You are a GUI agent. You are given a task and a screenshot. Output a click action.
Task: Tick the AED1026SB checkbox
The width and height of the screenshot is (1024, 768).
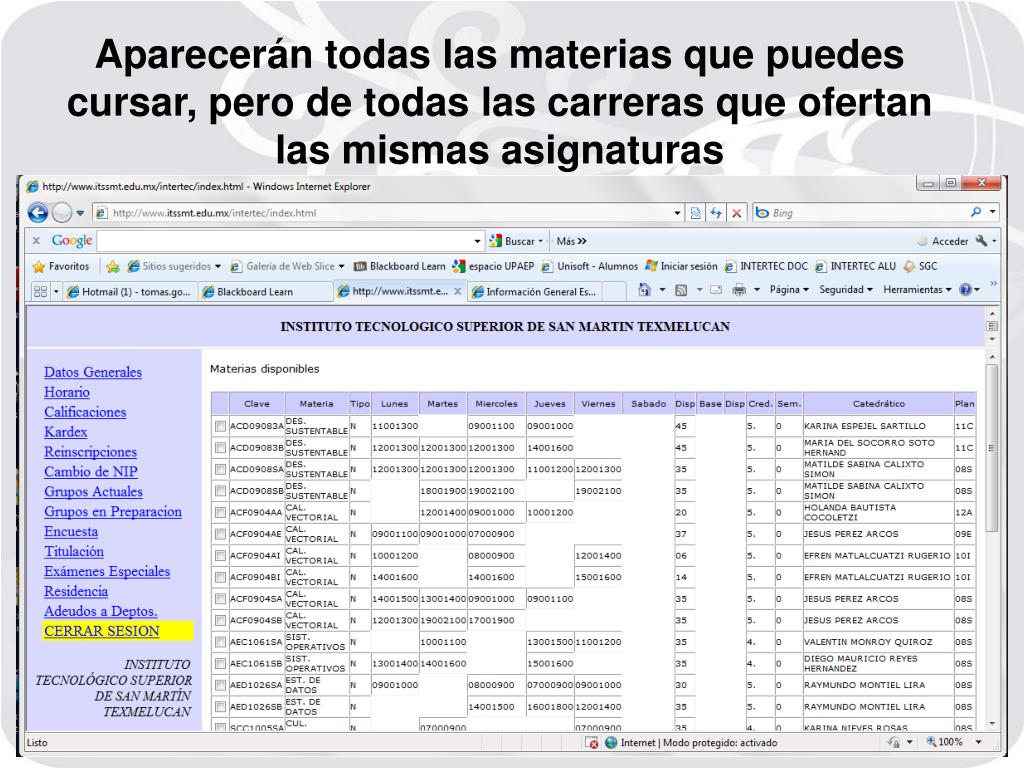220,707
